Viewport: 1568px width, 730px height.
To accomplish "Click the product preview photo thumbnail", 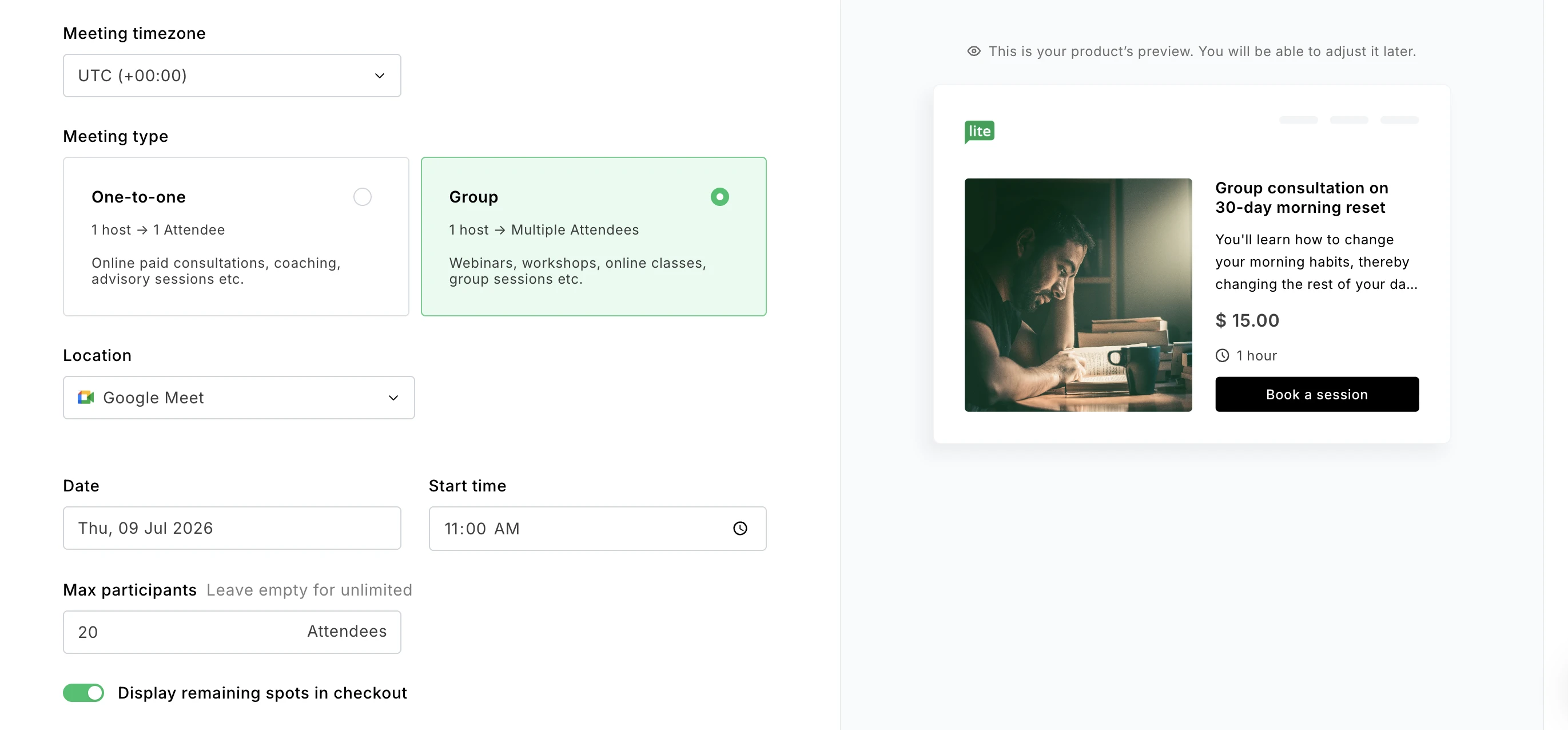I will [x=1078, y=295].
